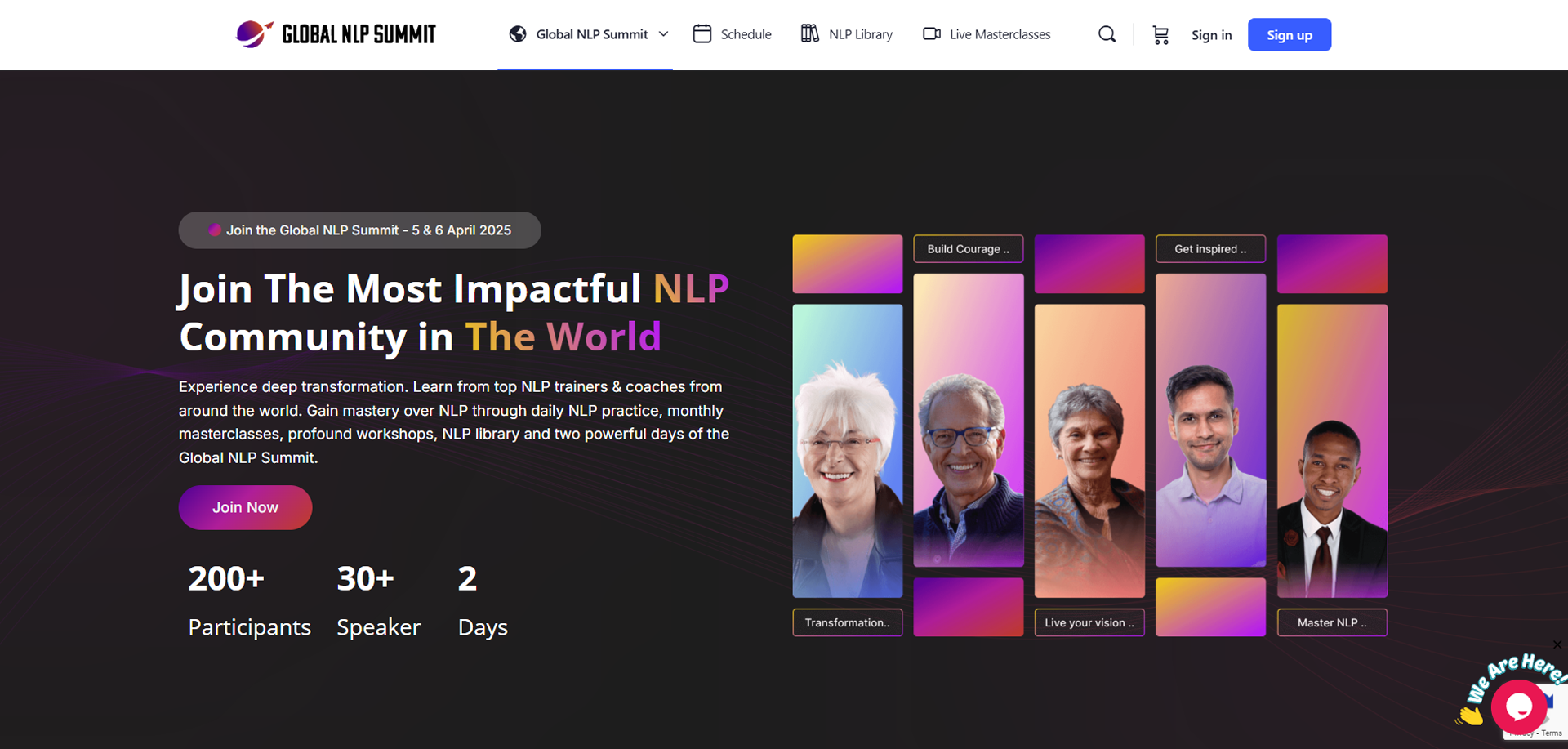
Task: Open the shopping cart icon
Action: click(1160, 35)
